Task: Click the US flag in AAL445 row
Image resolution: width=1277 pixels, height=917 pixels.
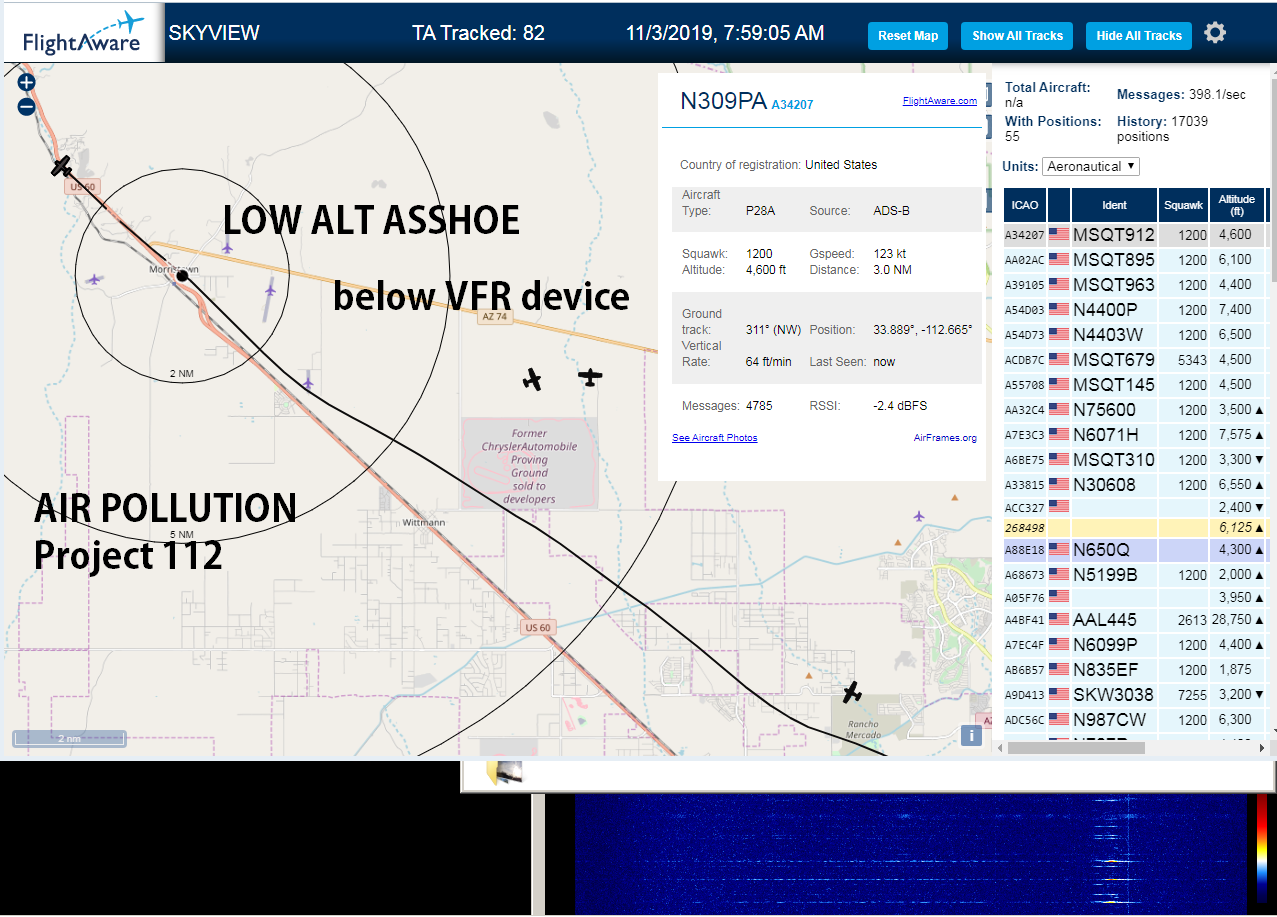Action: [1059, 619]
